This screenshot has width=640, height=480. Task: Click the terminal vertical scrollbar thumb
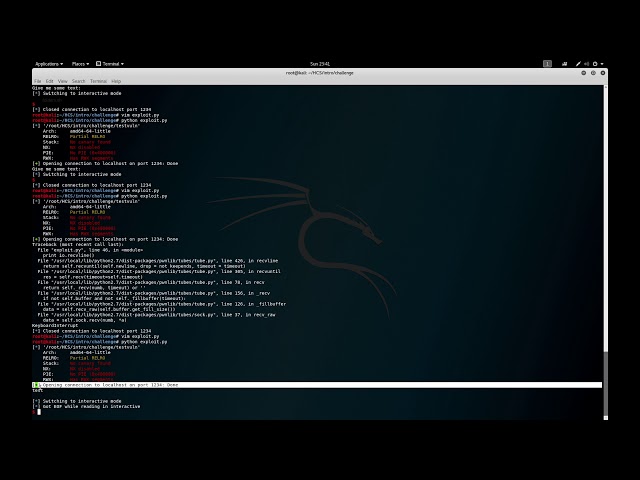click(606, 384)
